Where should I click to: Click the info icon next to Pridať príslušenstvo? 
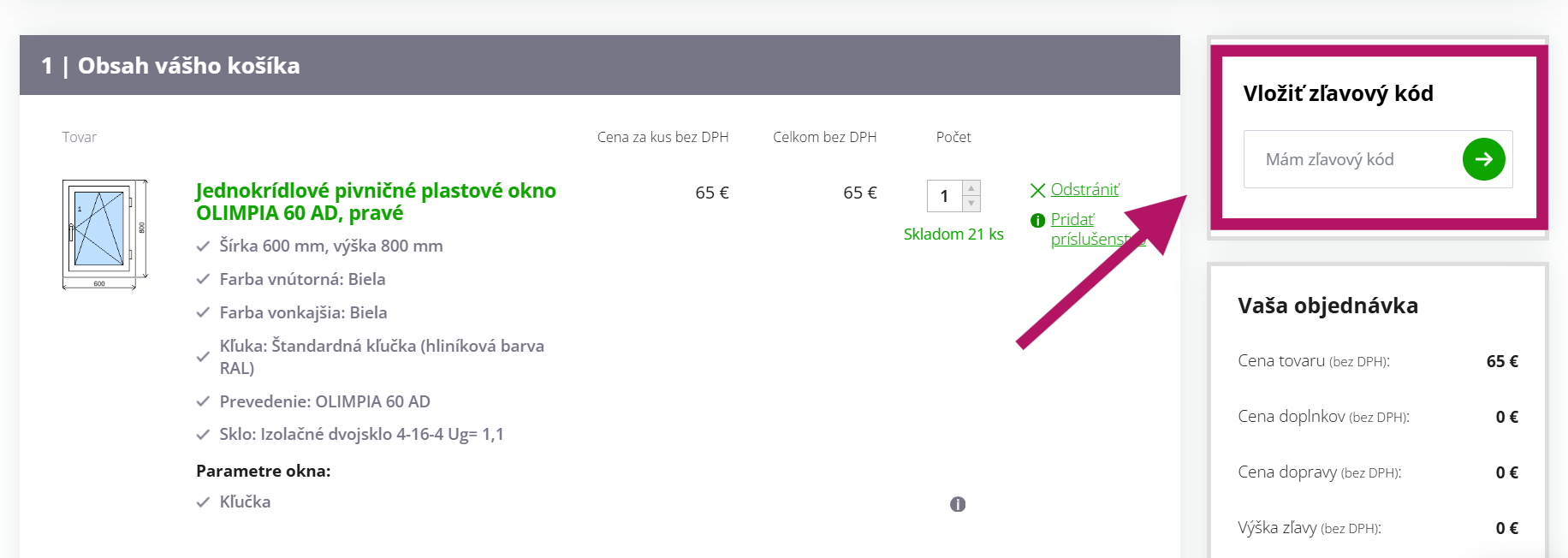click(x=1037, y=220)
